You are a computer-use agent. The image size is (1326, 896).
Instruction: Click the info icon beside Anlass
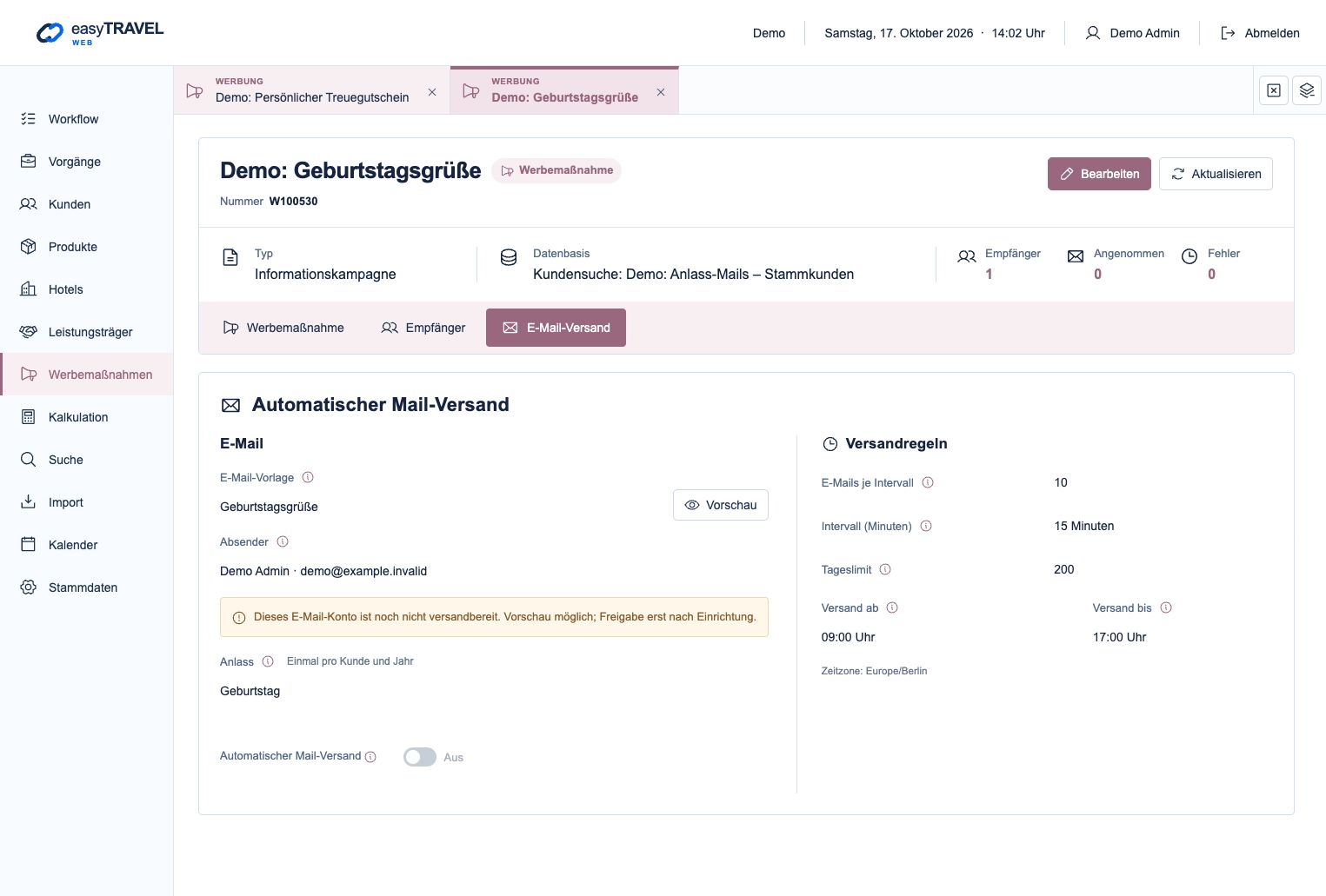tap(268, 661)
